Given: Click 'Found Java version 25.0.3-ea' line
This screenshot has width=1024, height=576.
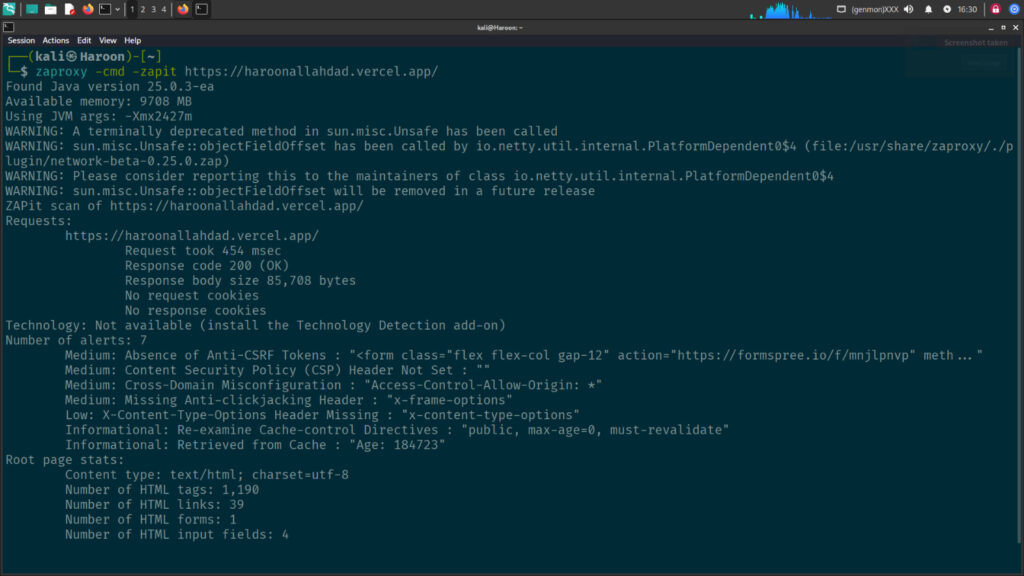Looking at the screenshot, I should point(110,86).
